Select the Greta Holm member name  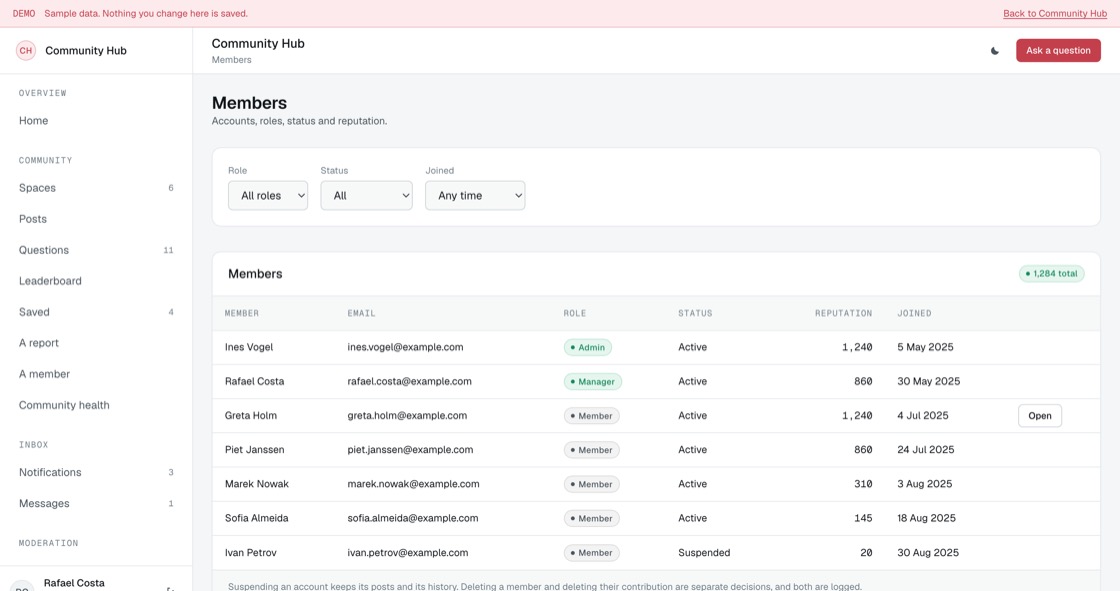coord(251,416)
